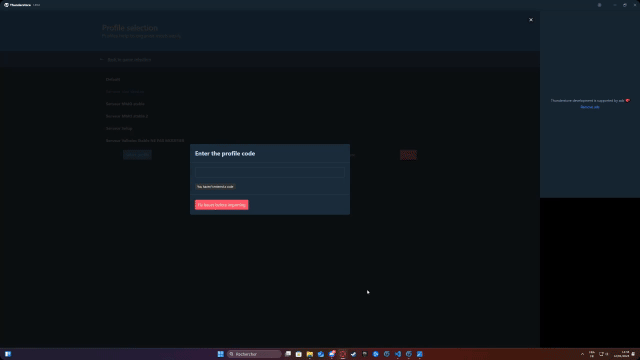This screenshot has width=640, height=360.
Task: Open the Remove ads link
Action: coord(590,107)
